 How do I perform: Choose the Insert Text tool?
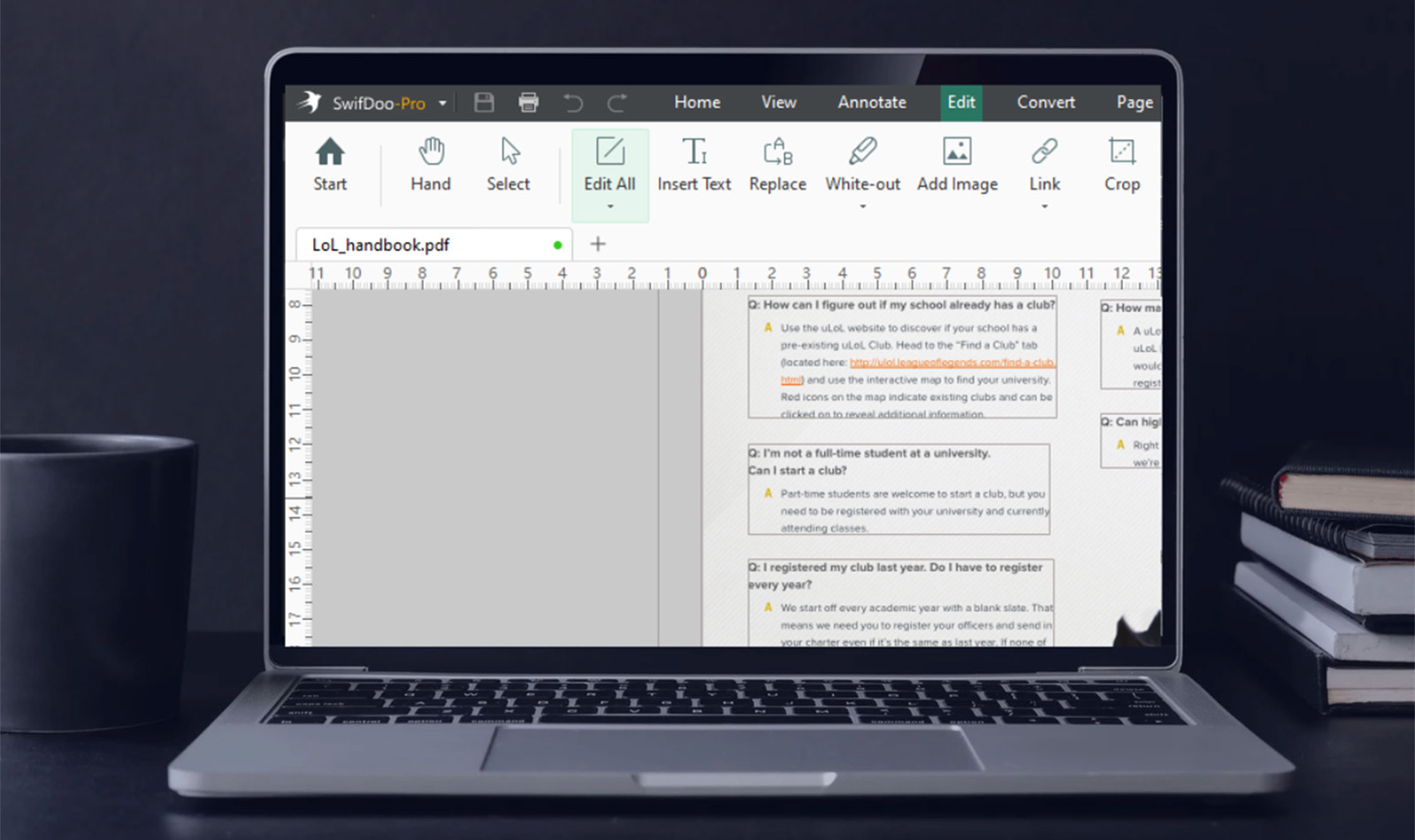[694, 164]
